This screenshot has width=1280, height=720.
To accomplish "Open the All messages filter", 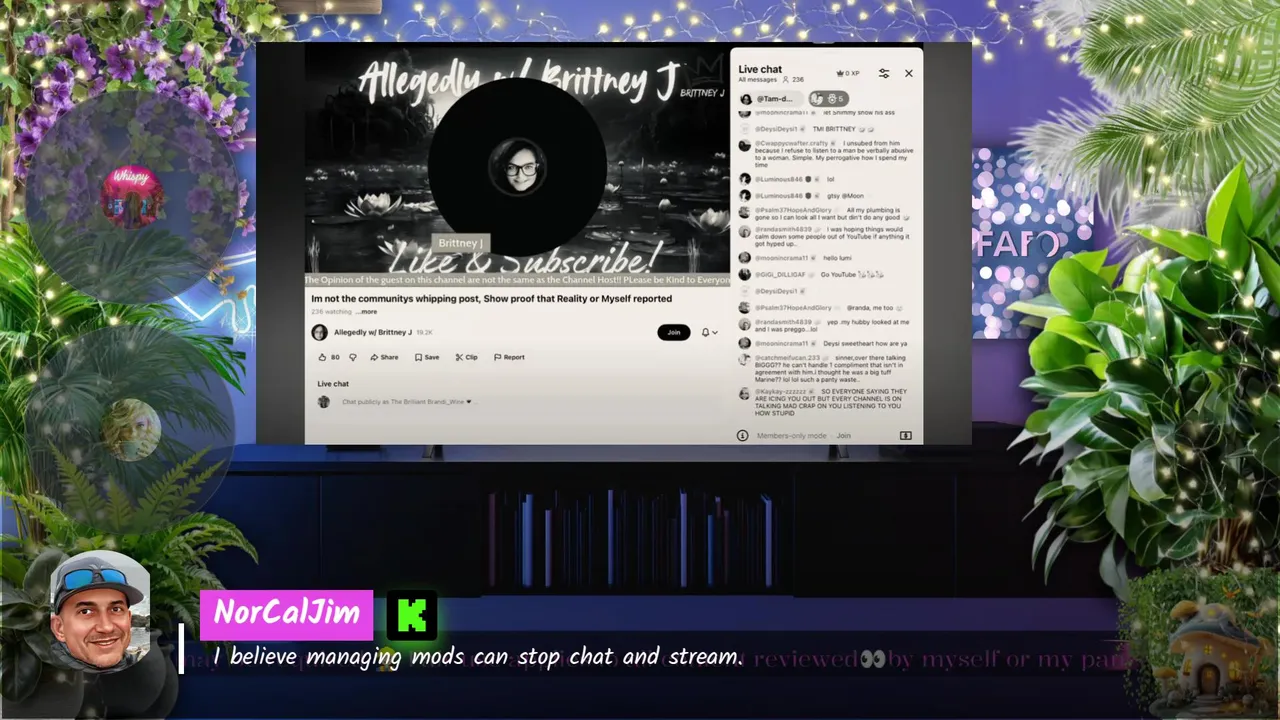I will (758, 79).
